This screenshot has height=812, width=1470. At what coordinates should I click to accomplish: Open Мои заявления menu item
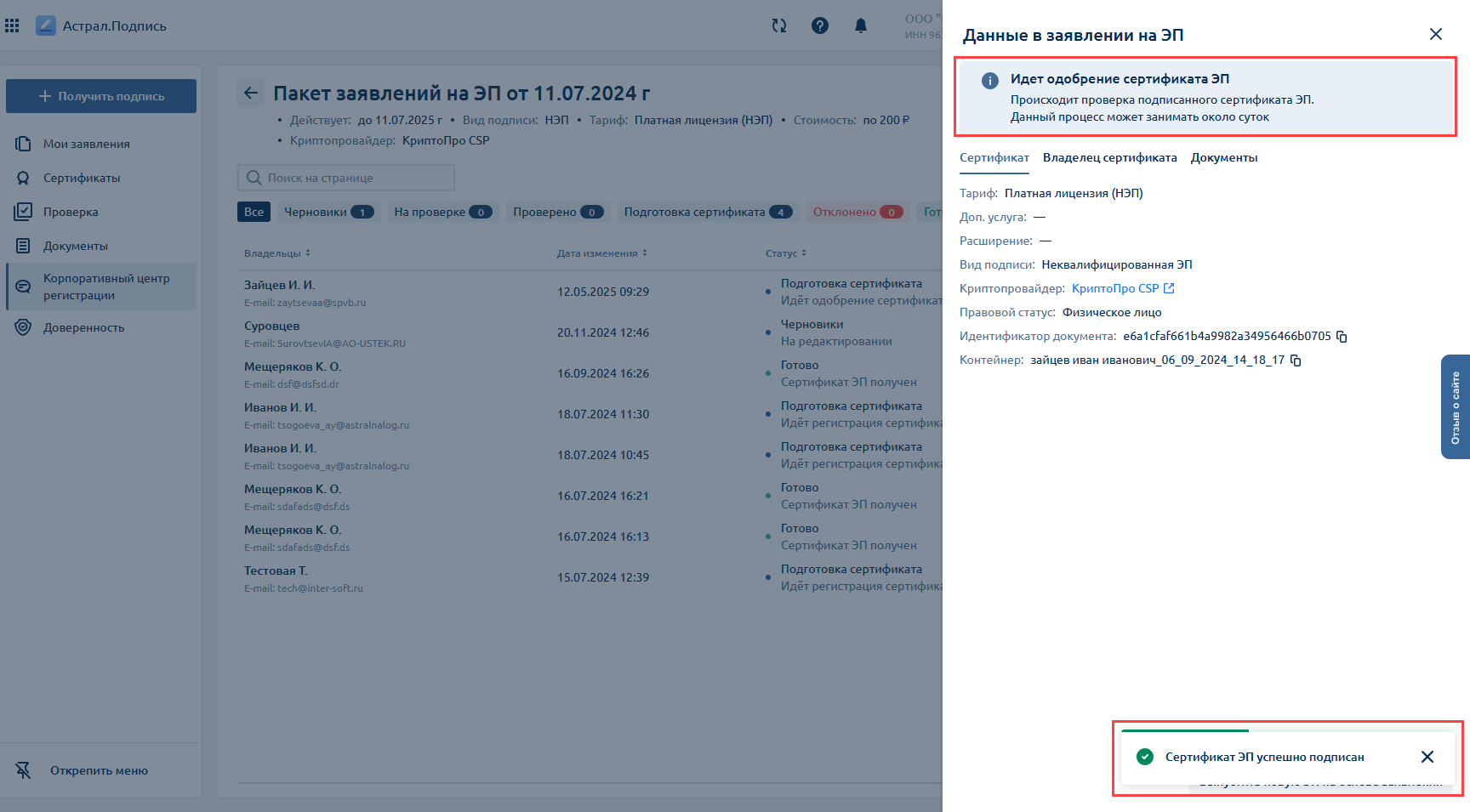pos(87,144)
